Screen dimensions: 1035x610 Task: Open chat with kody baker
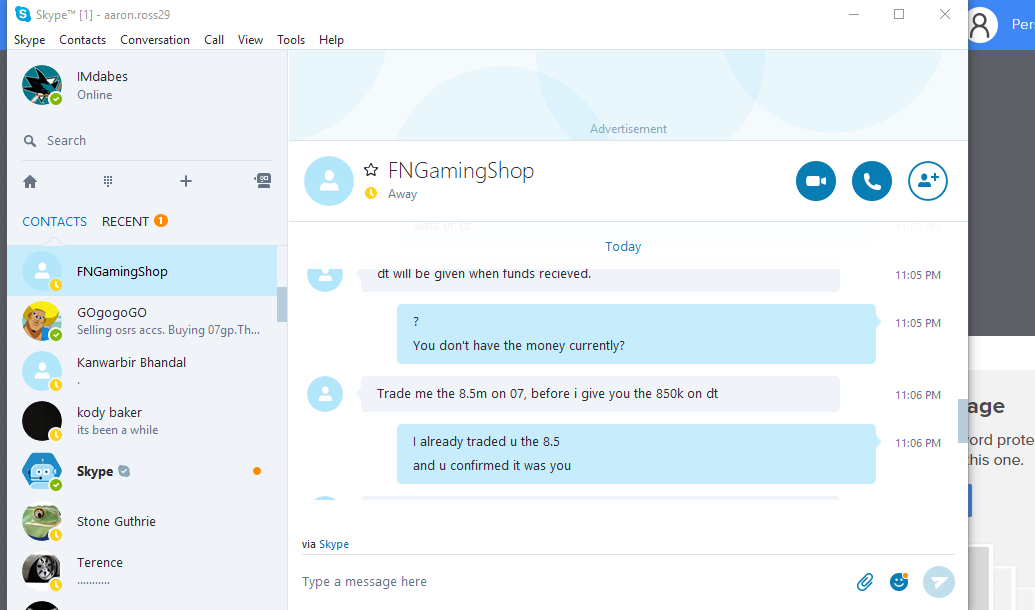click(x=142, y=421)
